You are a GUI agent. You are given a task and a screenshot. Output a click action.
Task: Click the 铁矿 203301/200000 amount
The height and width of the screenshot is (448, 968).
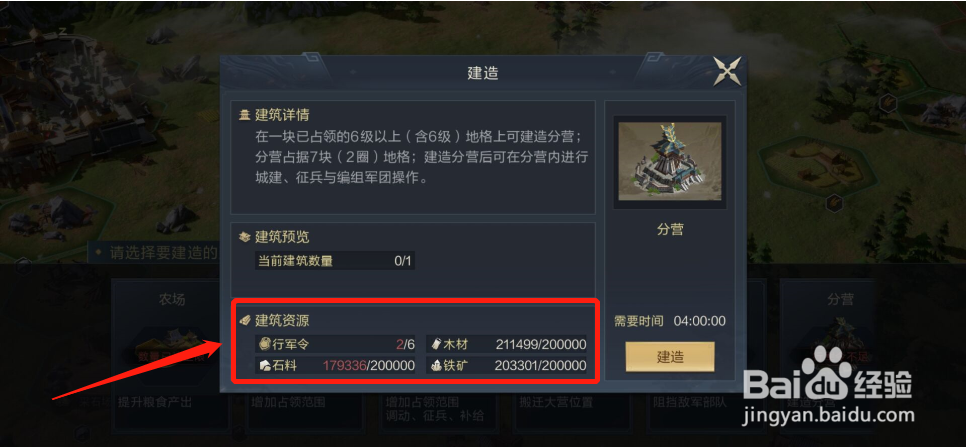pos(540,365)
